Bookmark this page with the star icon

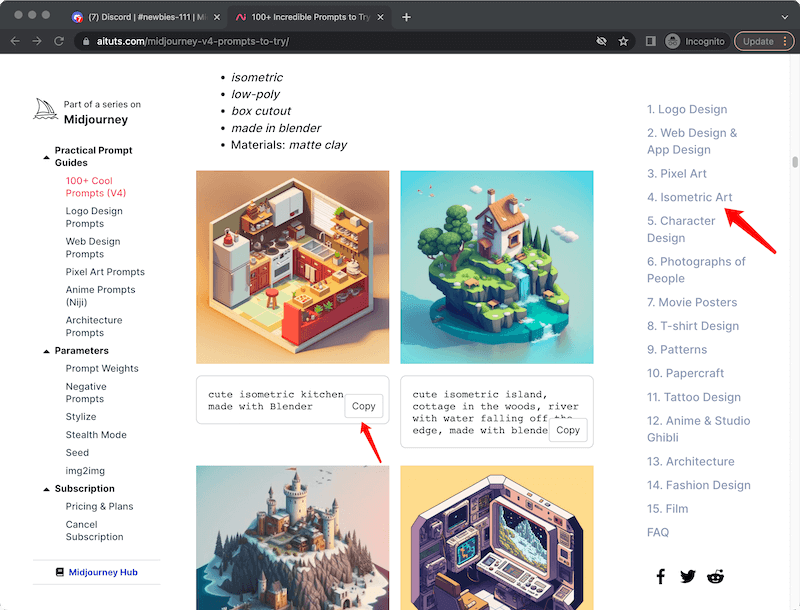(x=624, y=41)
